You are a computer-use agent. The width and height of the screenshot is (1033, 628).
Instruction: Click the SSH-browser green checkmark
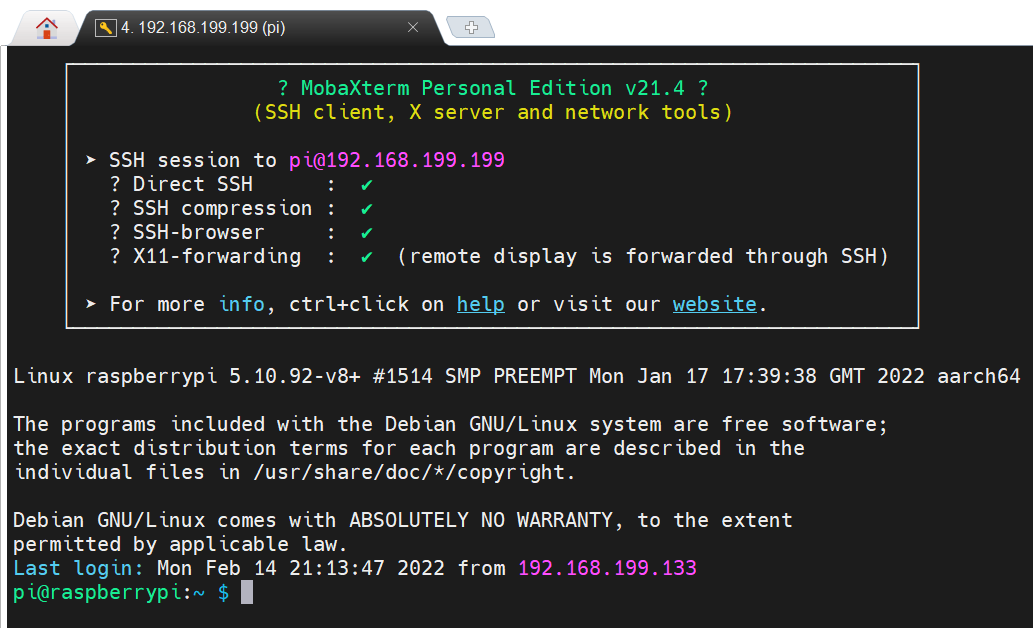pyautogui.click(x=367, y=233)
